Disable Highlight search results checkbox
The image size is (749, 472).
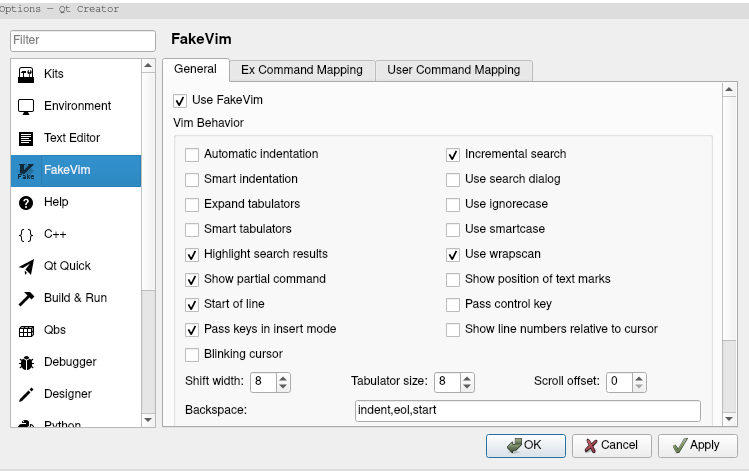tap(192, 255)
